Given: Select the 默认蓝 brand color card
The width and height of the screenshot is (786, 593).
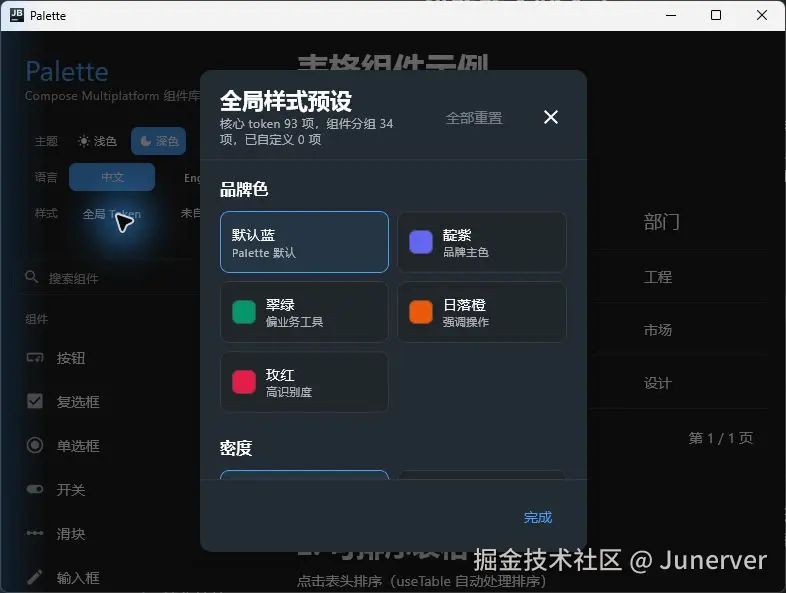Looking at the screenshot, I should tap(304, 242).
